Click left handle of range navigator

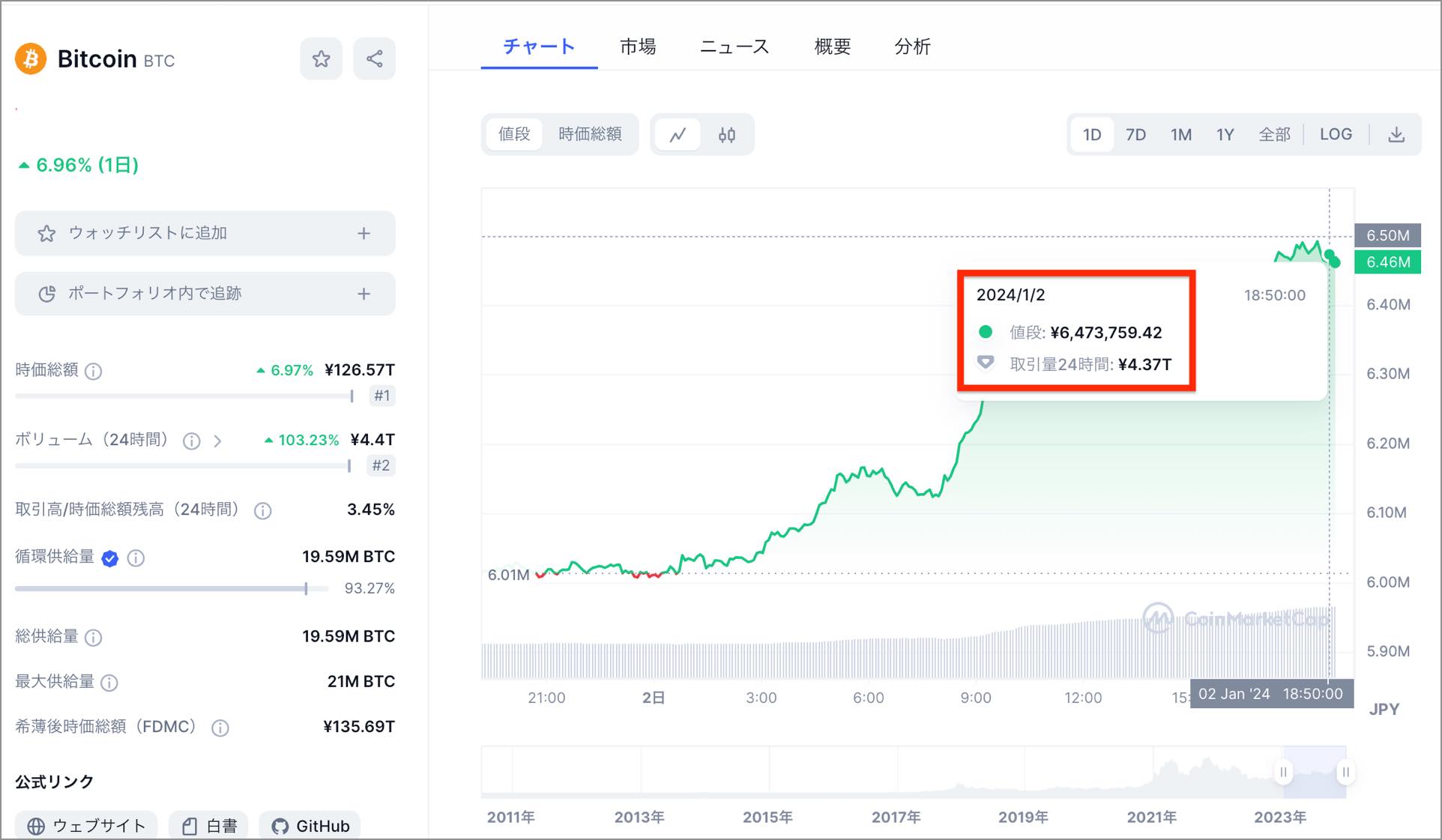click(x=1283, y=773)
